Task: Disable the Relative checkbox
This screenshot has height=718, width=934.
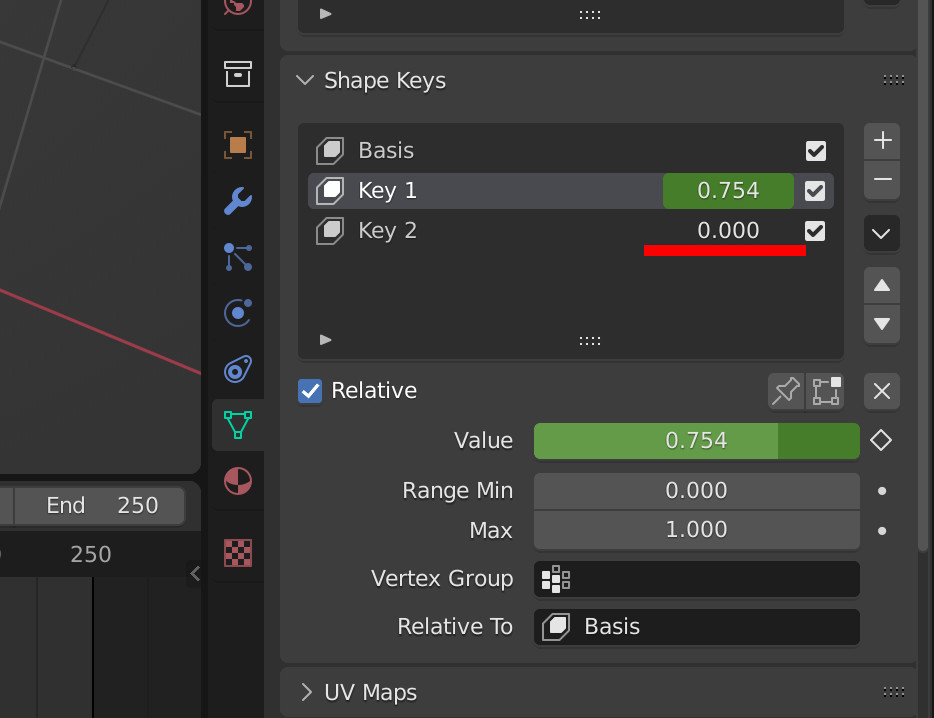Action: tap(310, 391)
